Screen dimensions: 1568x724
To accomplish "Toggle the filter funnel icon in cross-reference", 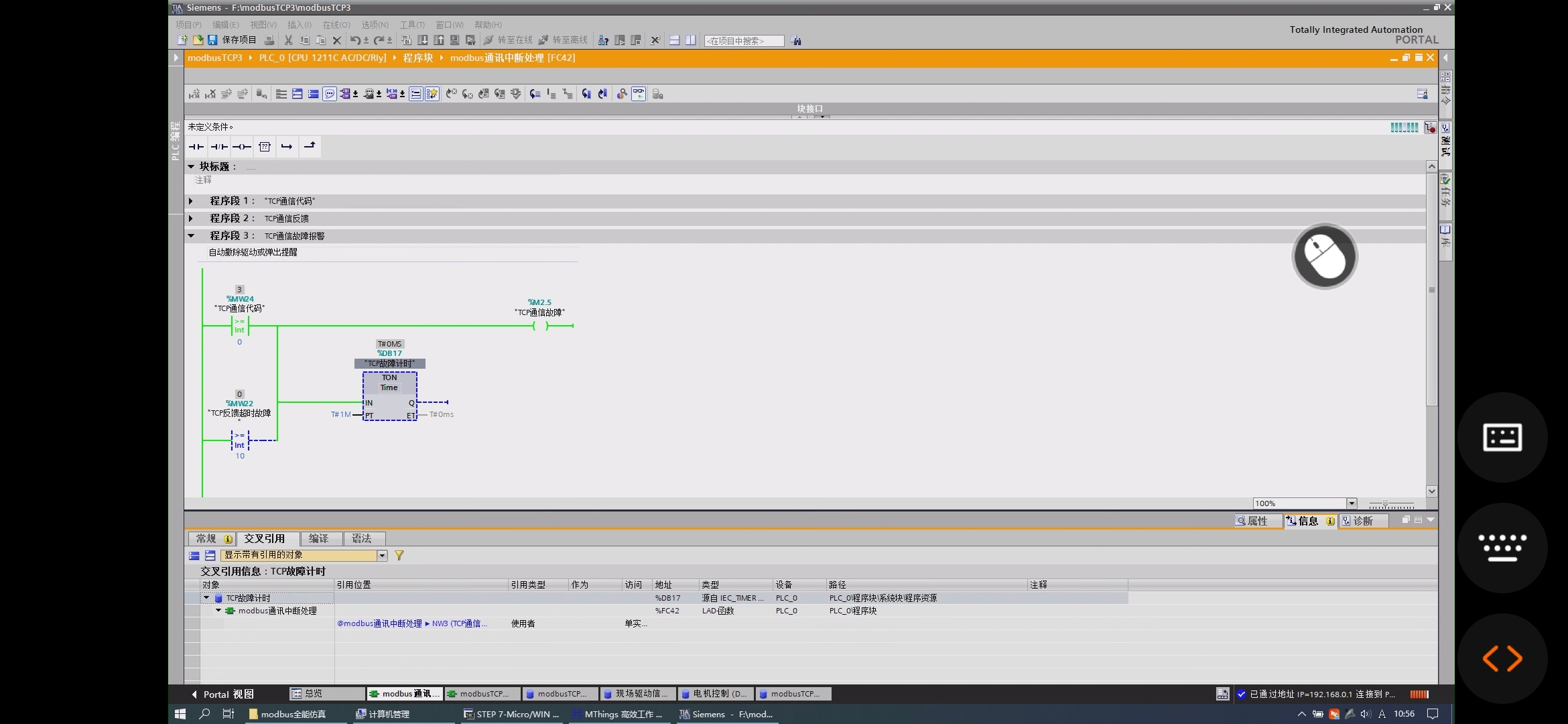I will (399, 555).
